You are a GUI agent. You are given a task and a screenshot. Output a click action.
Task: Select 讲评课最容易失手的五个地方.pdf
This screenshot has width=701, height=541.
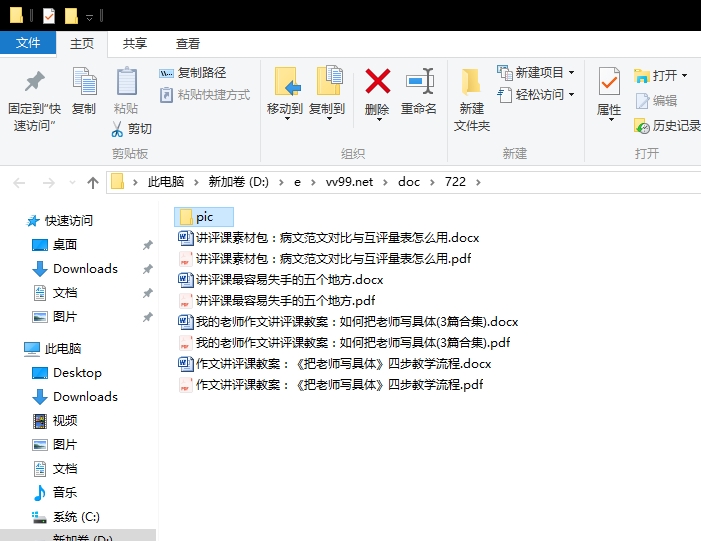coord(277,301)
